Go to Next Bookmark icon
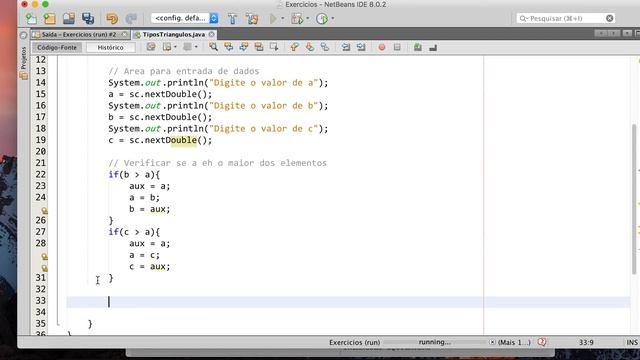The height and width of the screenshot is (360, 640). [x=309, y=47]
